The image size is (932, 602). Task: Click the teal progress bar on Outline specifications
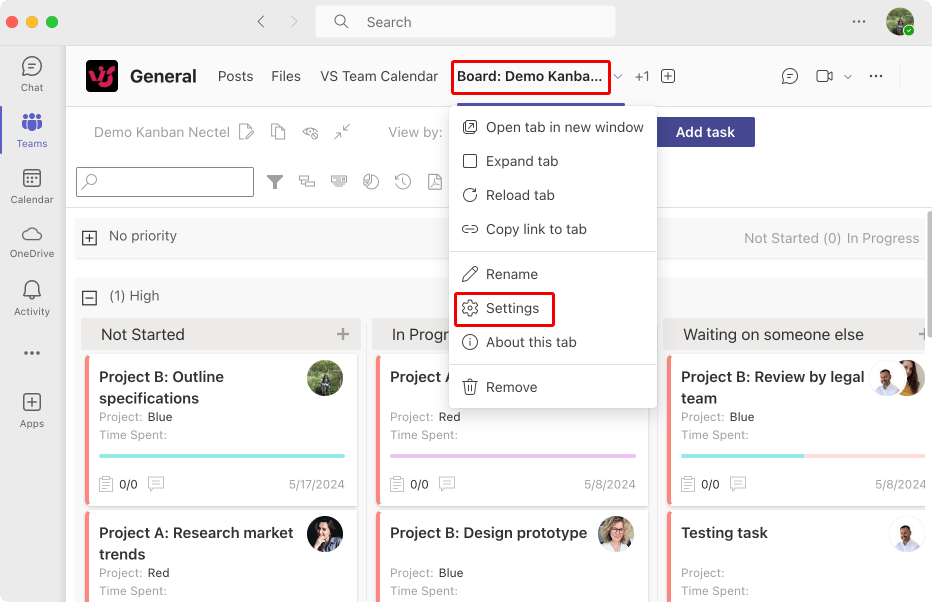coord(222,456)
